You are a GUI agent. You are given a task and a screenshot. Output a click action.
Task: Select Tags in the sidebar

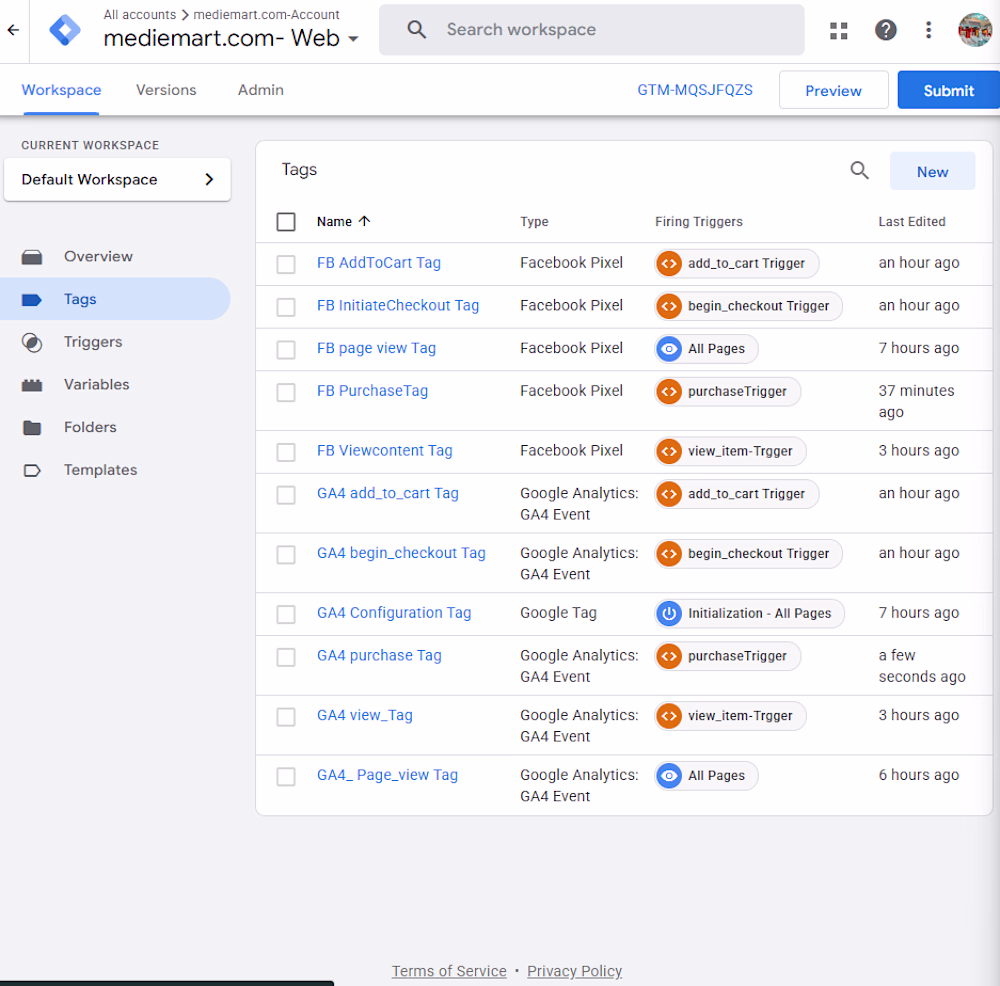115,299
